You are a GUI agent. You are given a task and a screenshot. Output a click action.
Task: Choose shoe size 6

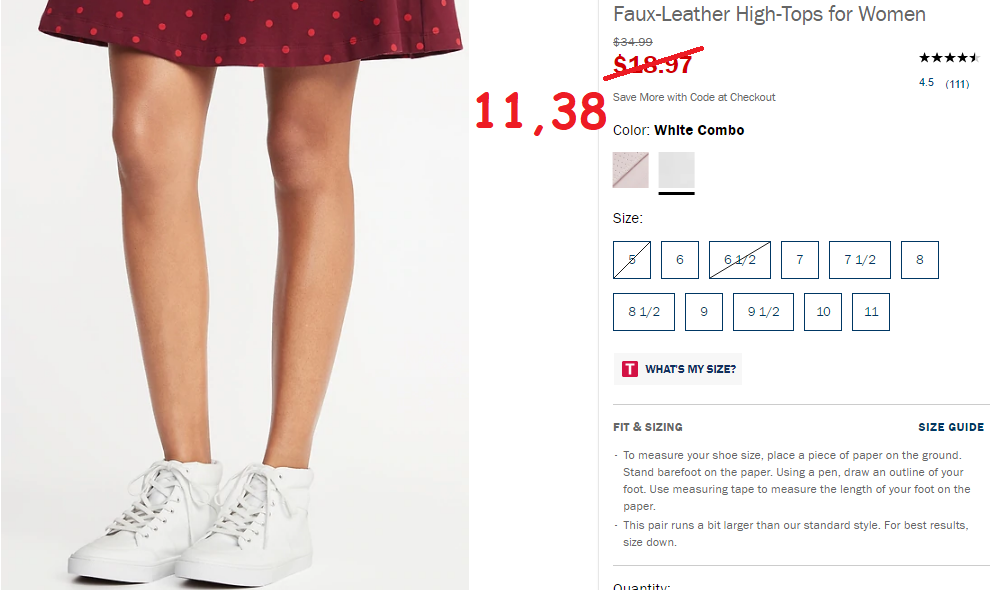680,260
